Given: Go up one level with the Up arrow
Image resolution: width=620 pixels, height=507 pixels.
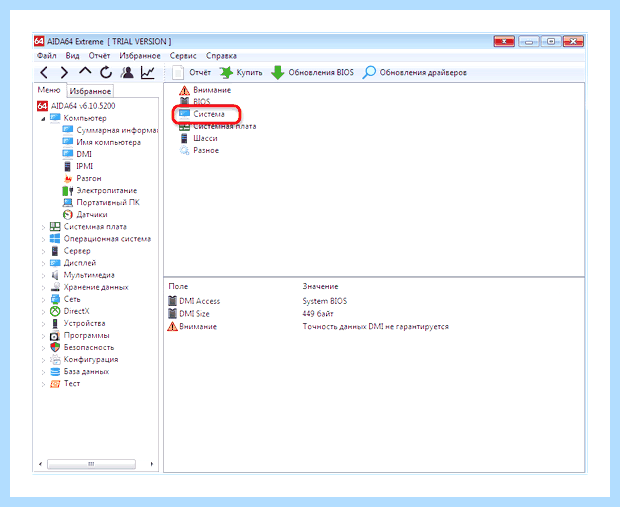Looking at the screenshot, I should tap(85, 72).
